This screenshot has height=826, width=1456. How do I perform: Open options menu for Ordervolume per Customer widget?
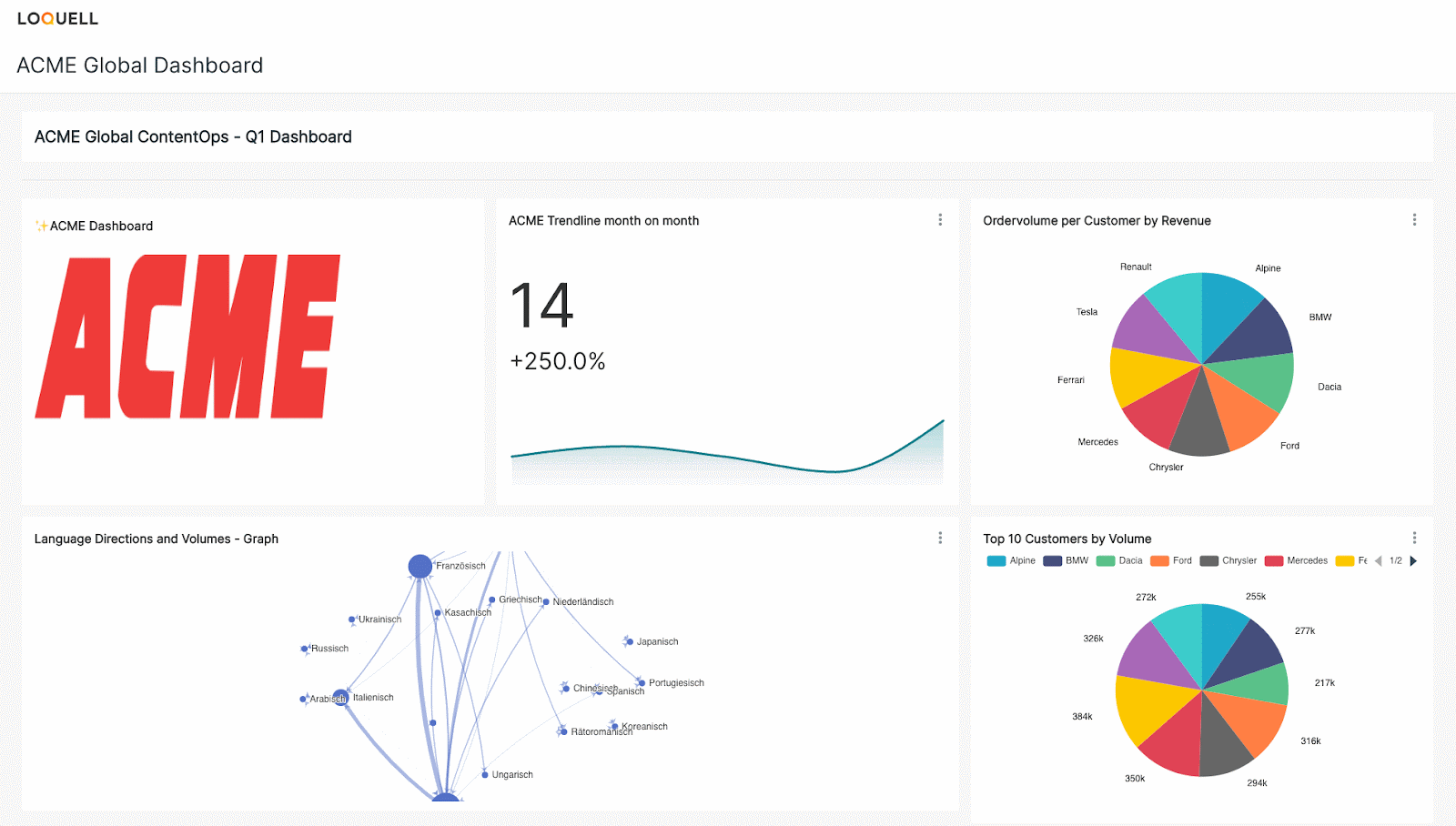[x=1414, y=220]
